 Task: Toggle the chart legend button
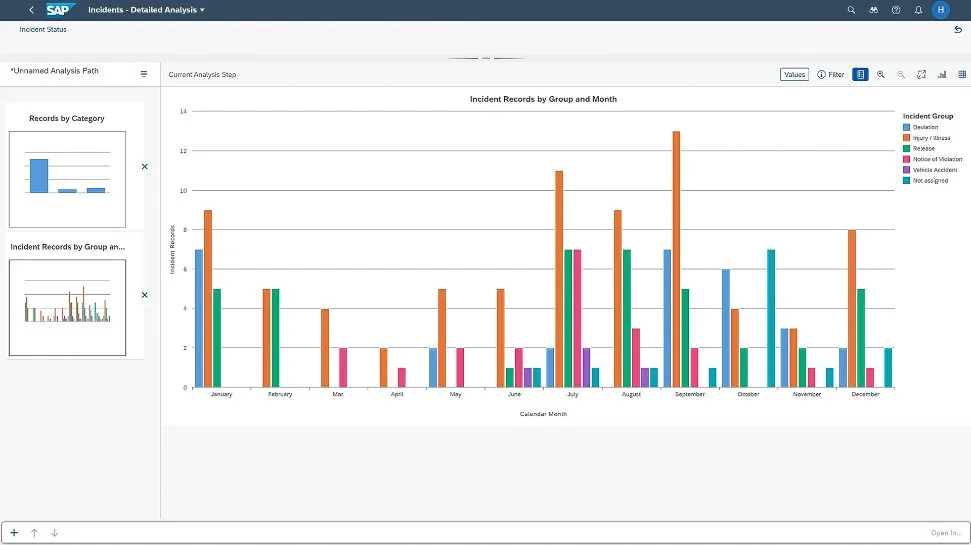[860, 75]
